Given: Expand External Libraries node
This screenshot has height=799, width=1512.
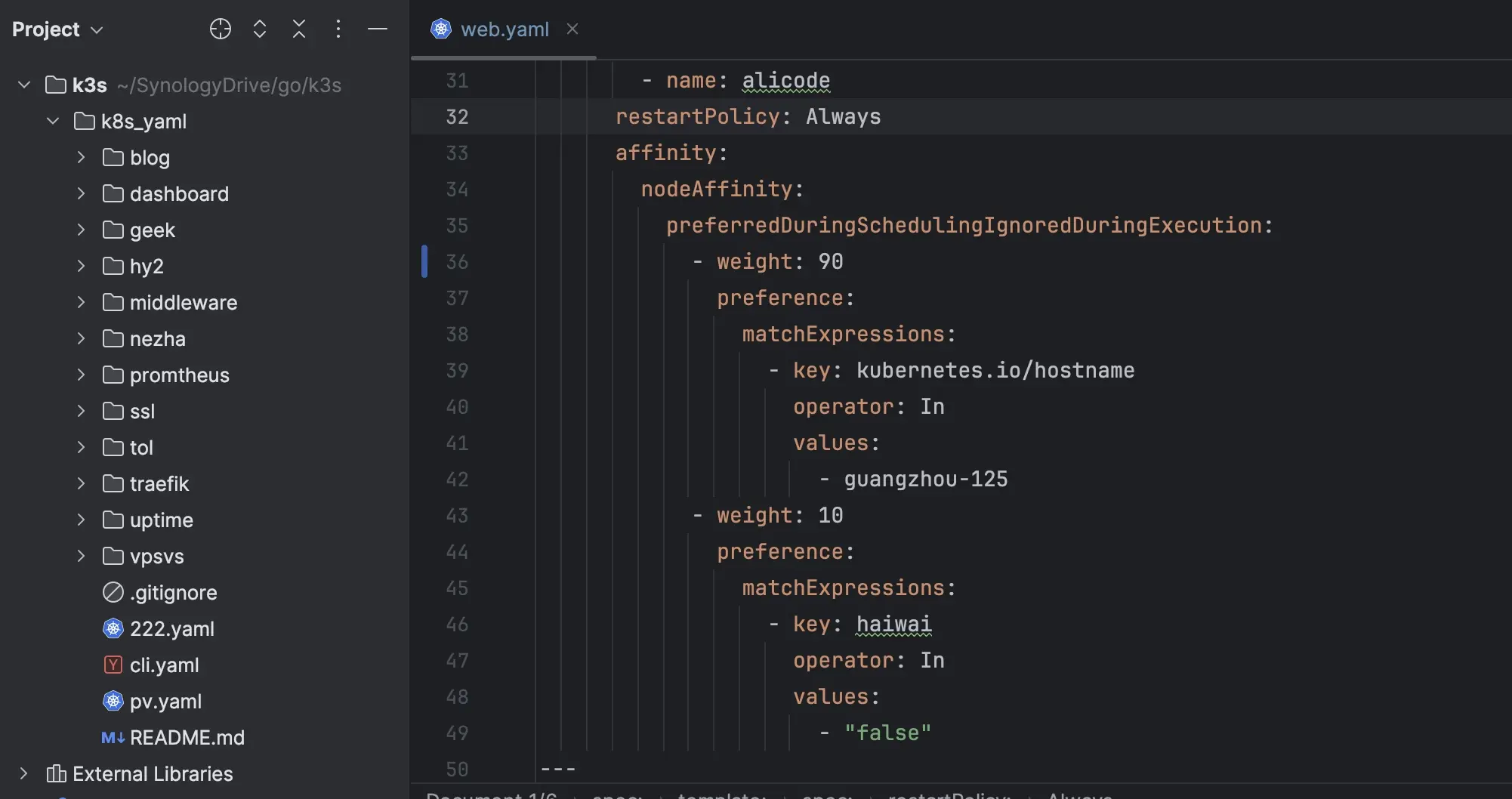Looking at the screenshot, I should point(23,773).
